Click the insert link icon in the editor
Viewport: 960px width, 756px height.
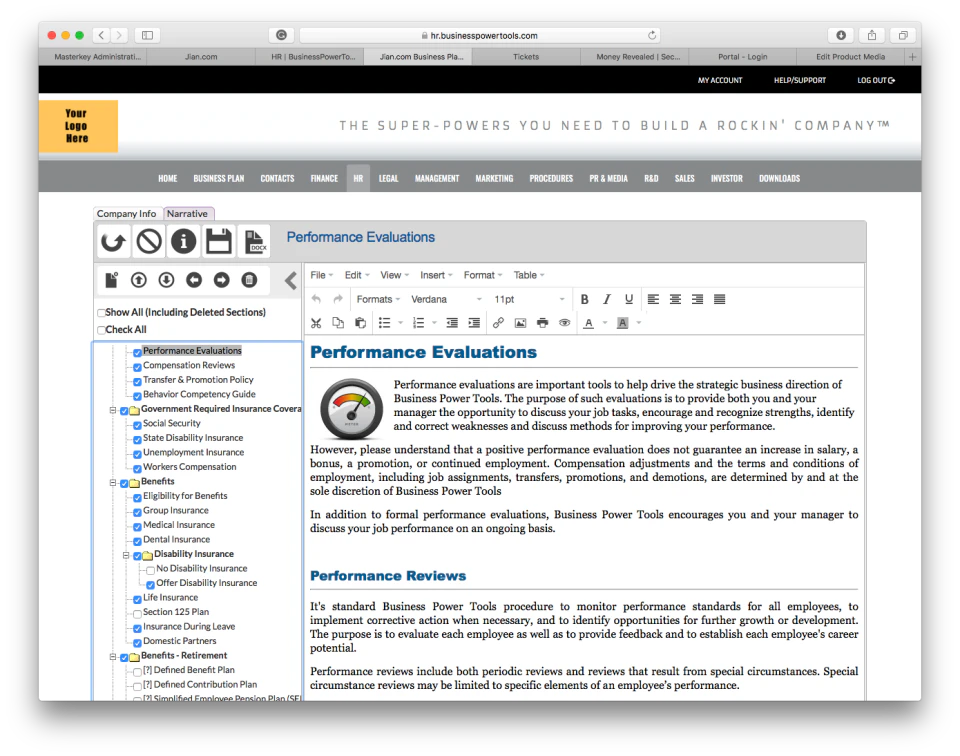tap(497, 322)
